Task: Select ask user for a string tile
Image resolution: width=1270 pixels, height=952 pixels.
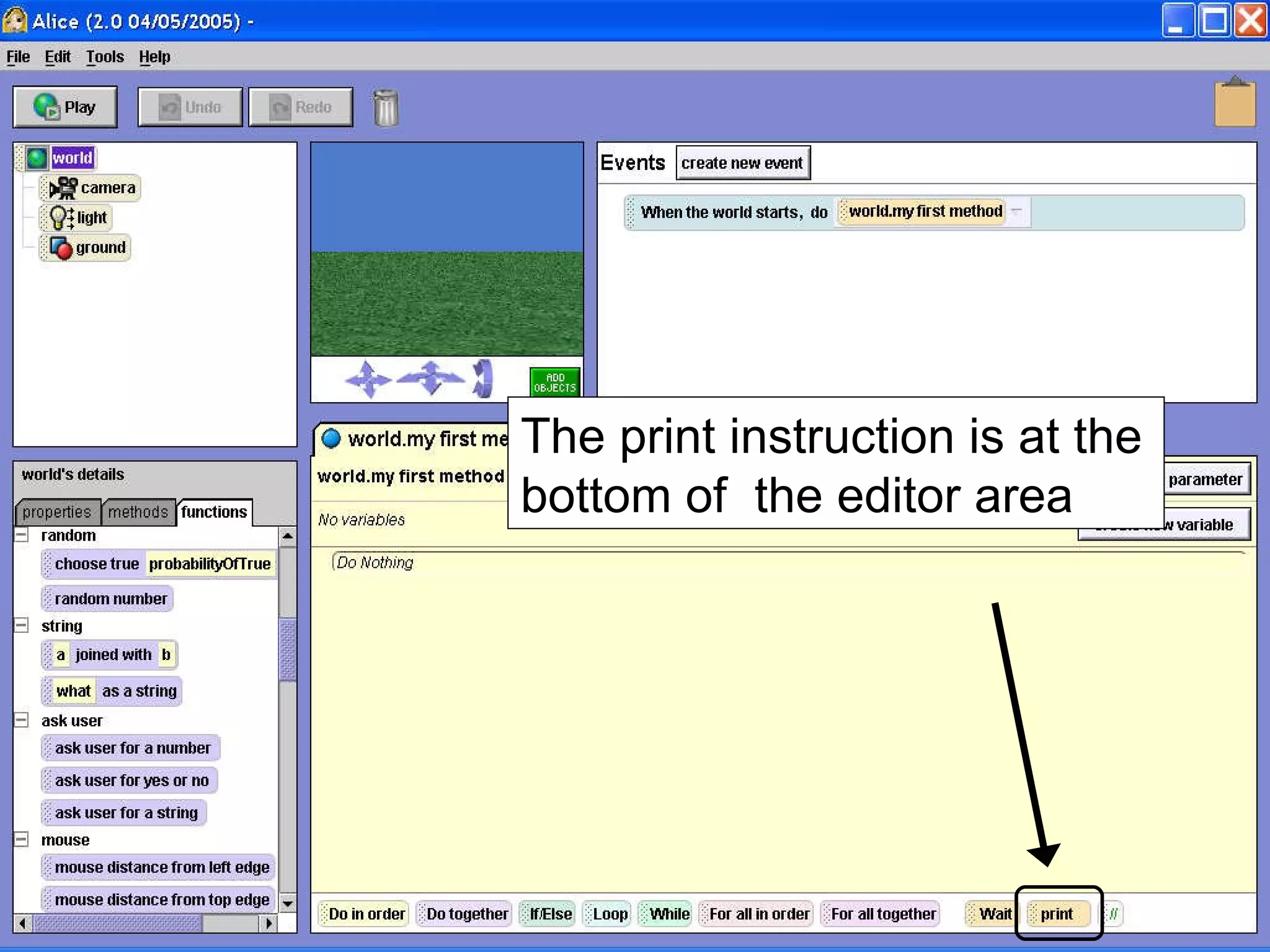Action: tap(124, 813)
